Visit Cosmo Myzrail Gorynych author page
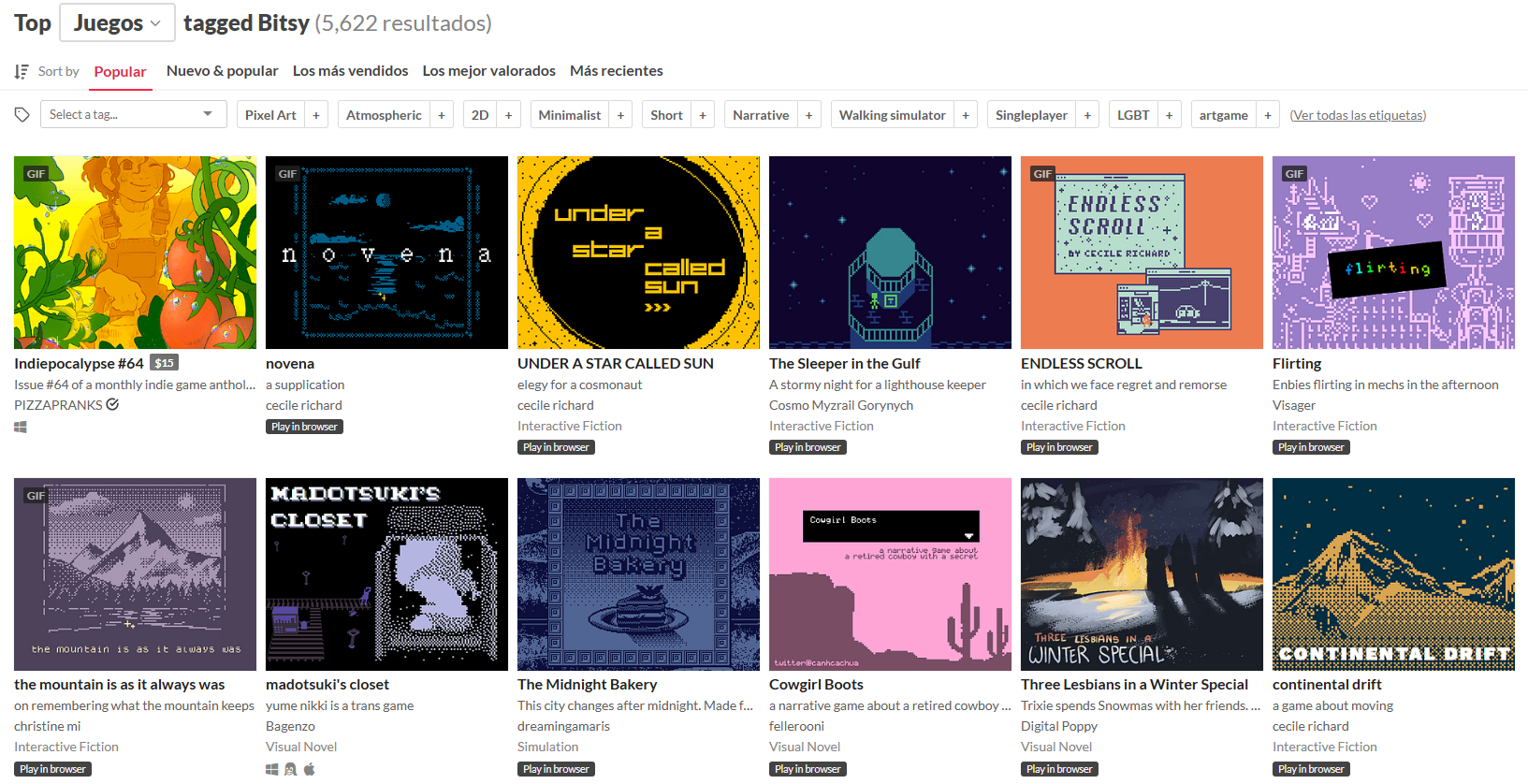Viewport: 1528px width, 784px height. point(841,405)
